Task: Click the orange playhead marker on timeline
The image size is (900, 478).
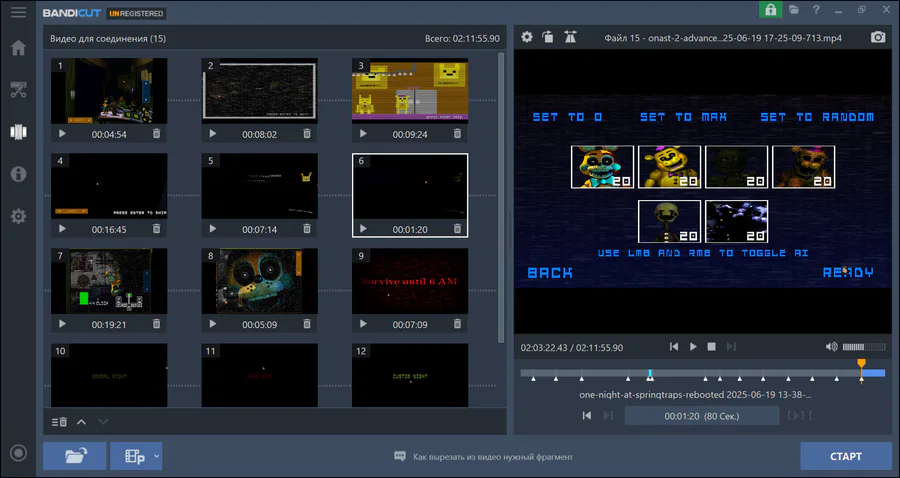Action: tap(861, 364)
